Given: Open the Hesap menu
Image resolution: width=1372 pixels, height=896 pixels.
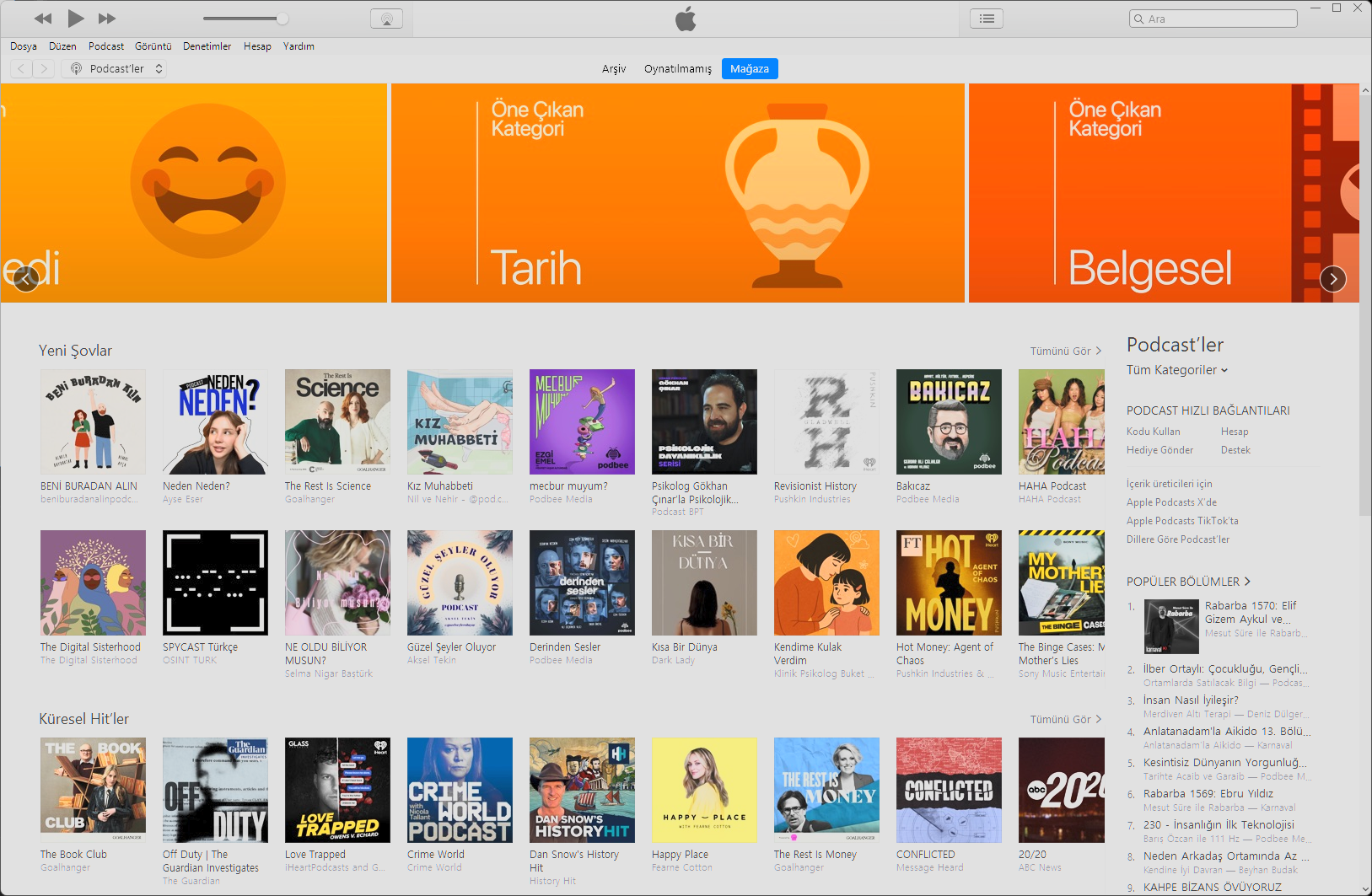Looking at the screenshot, I should 257,46.
